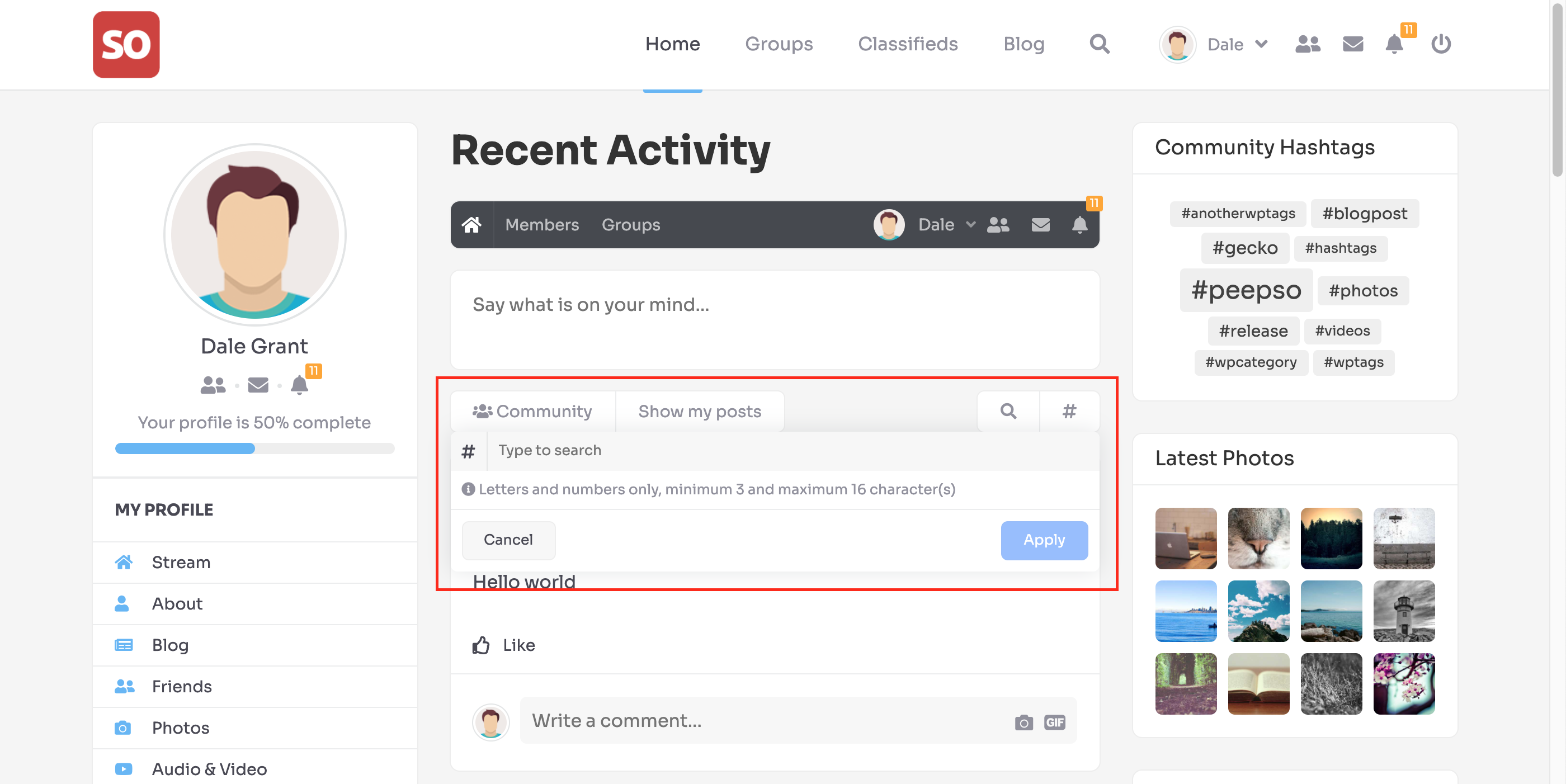Open Classifieds menu item
1566x784 pixels.
click(908, 44)
